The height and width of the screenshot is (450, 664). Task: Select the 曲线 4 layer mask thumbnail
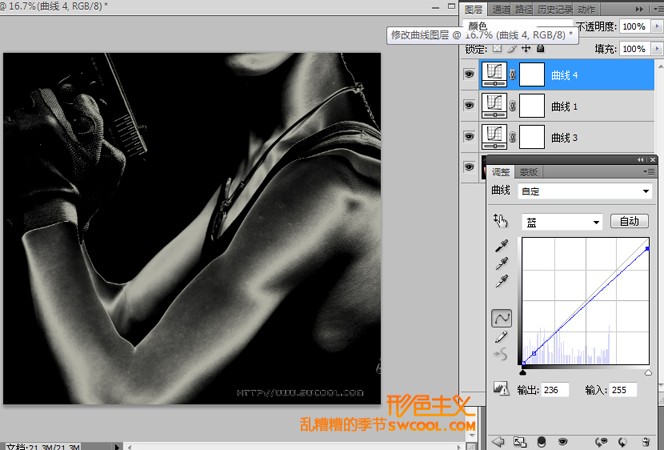pos(532,75)
